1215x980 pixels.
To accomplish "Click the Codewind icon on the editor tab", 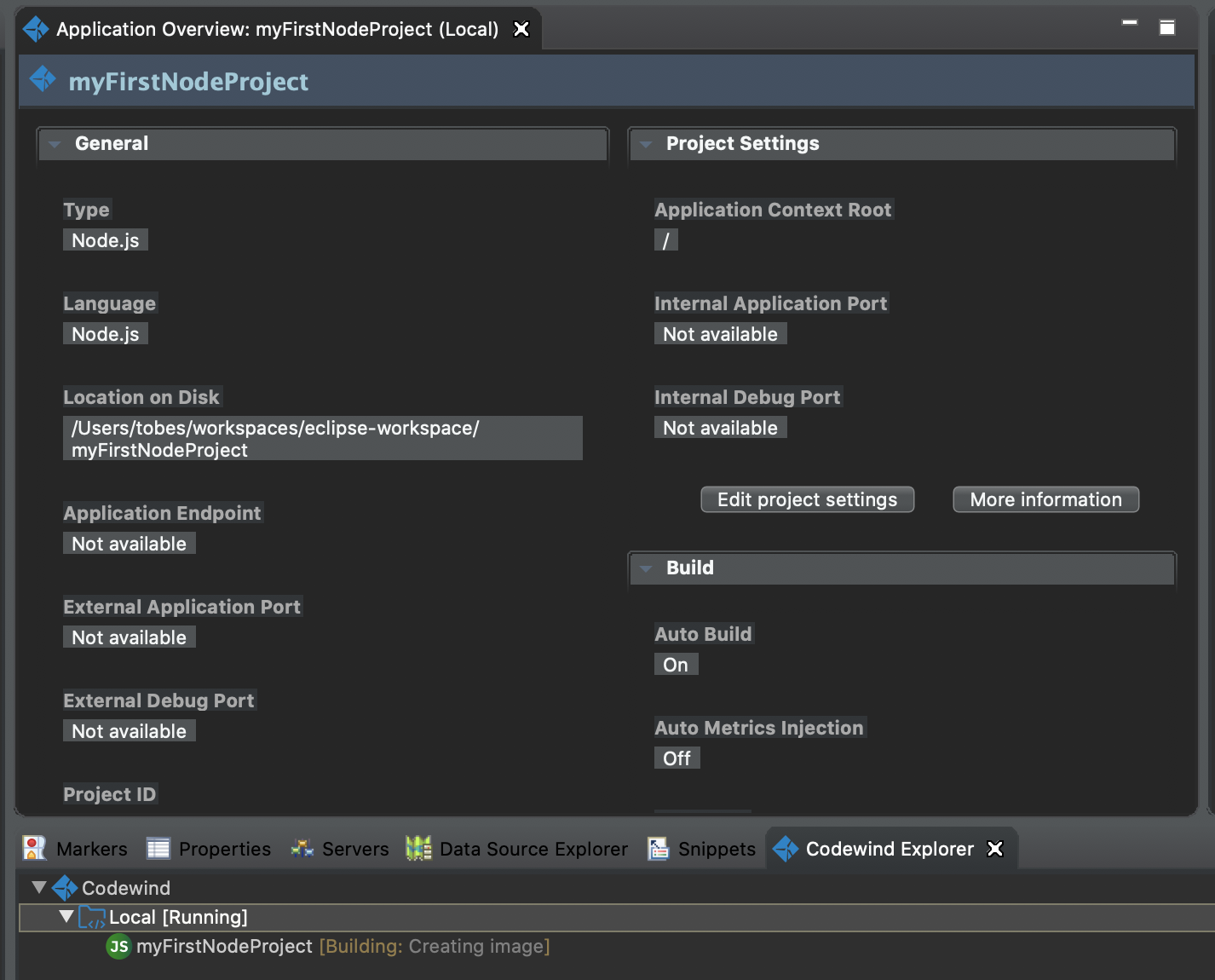I will pos(36,29).
